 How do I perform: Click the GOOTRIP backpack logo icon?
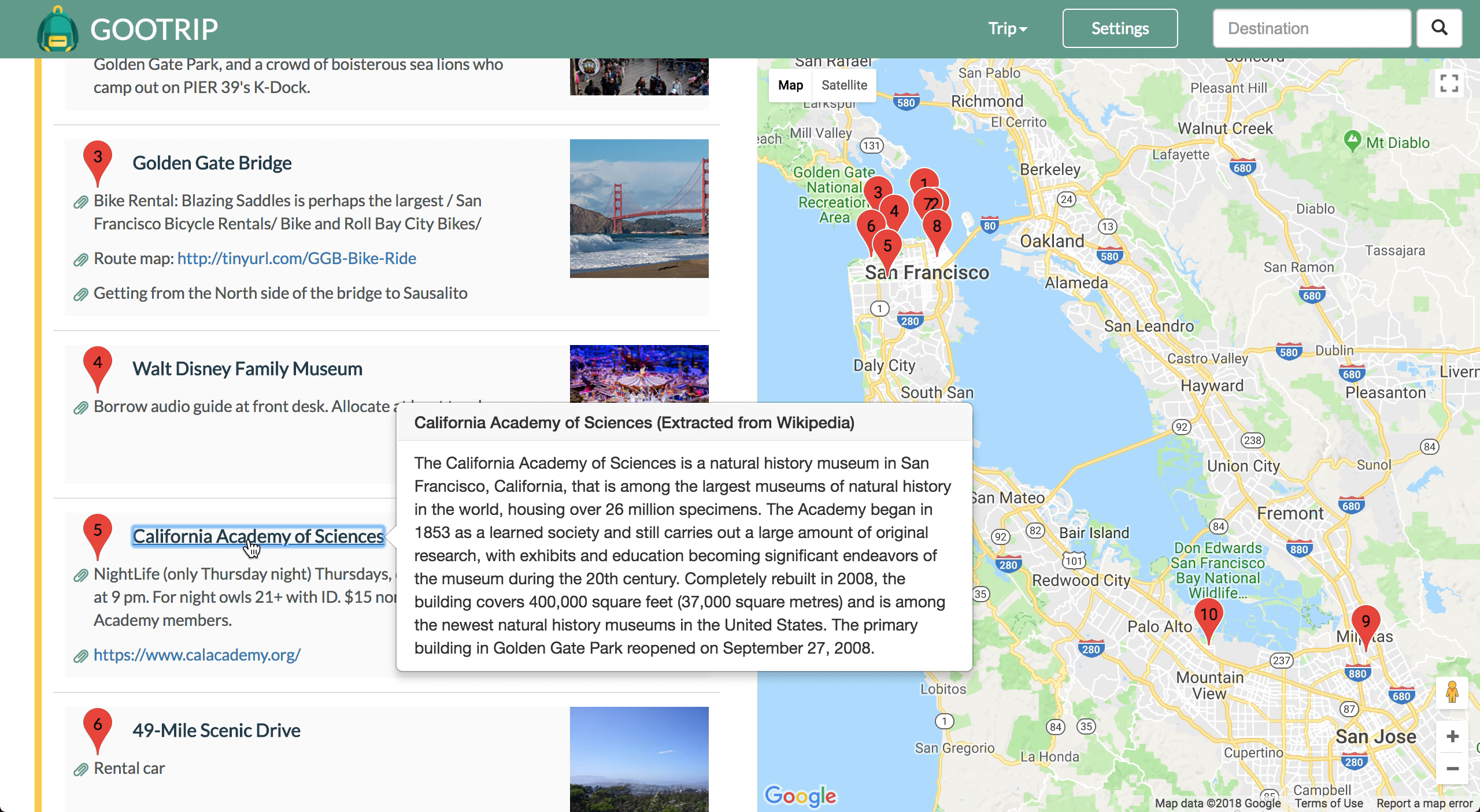pyautogui.click(x=57, y=30)
